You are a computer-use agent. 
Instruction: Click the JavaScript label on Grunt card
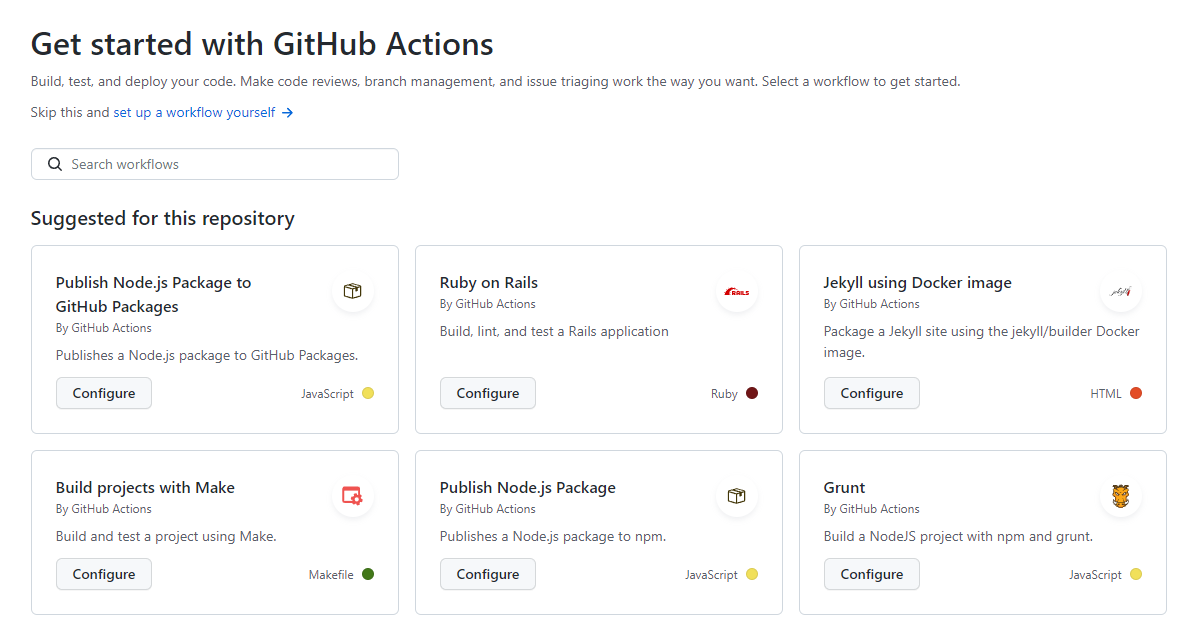coord(1095,575)
